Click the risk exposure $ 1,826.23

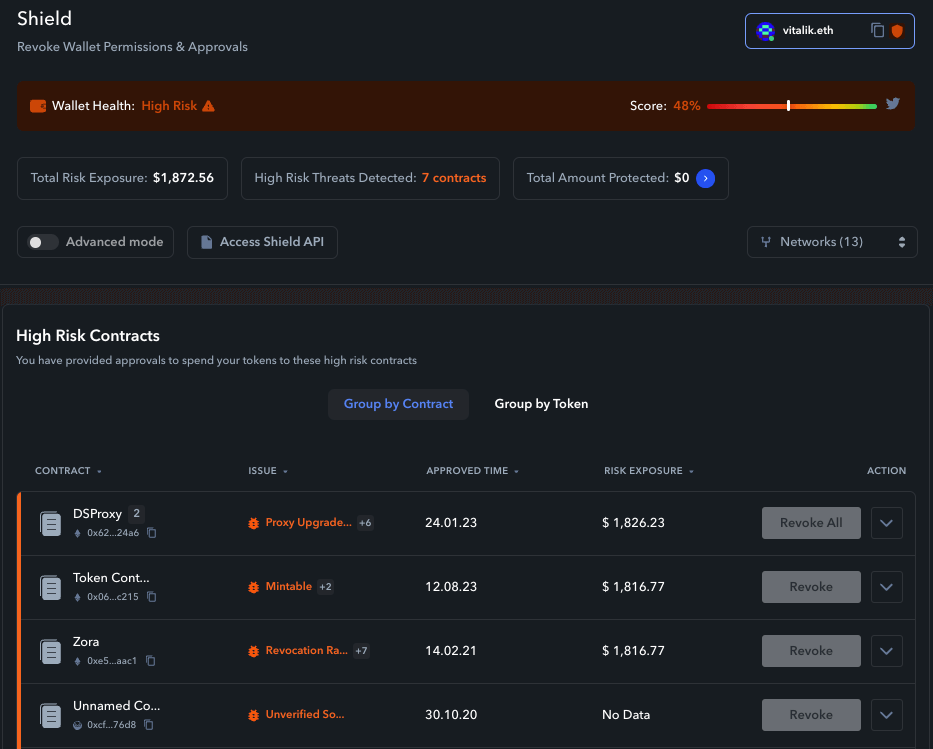pos(633,523)
